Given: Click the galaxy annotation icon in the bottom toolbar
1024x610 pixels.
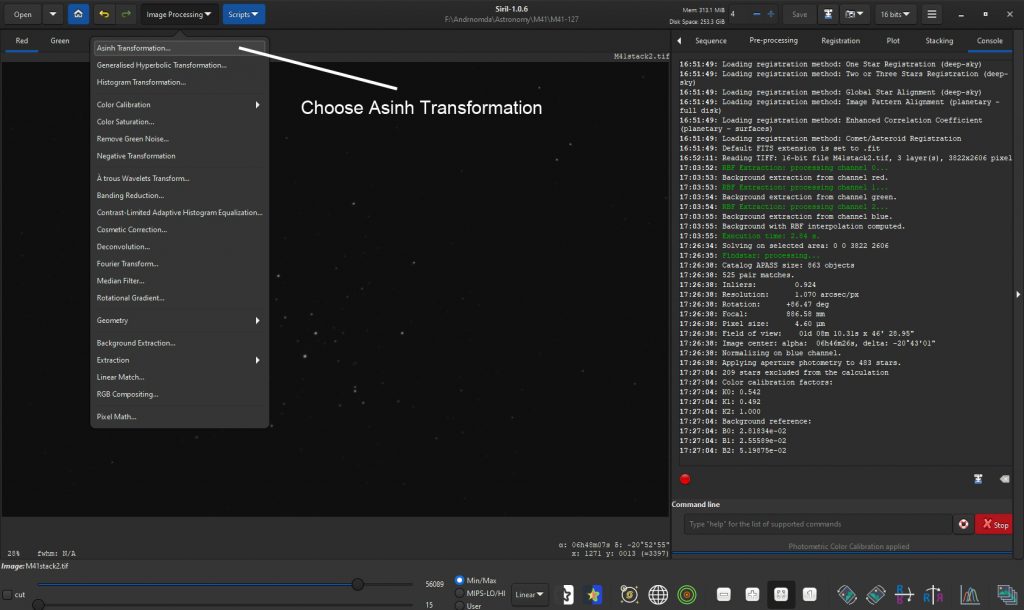Looking at the screenshot, I should click(x=629, y=594).
